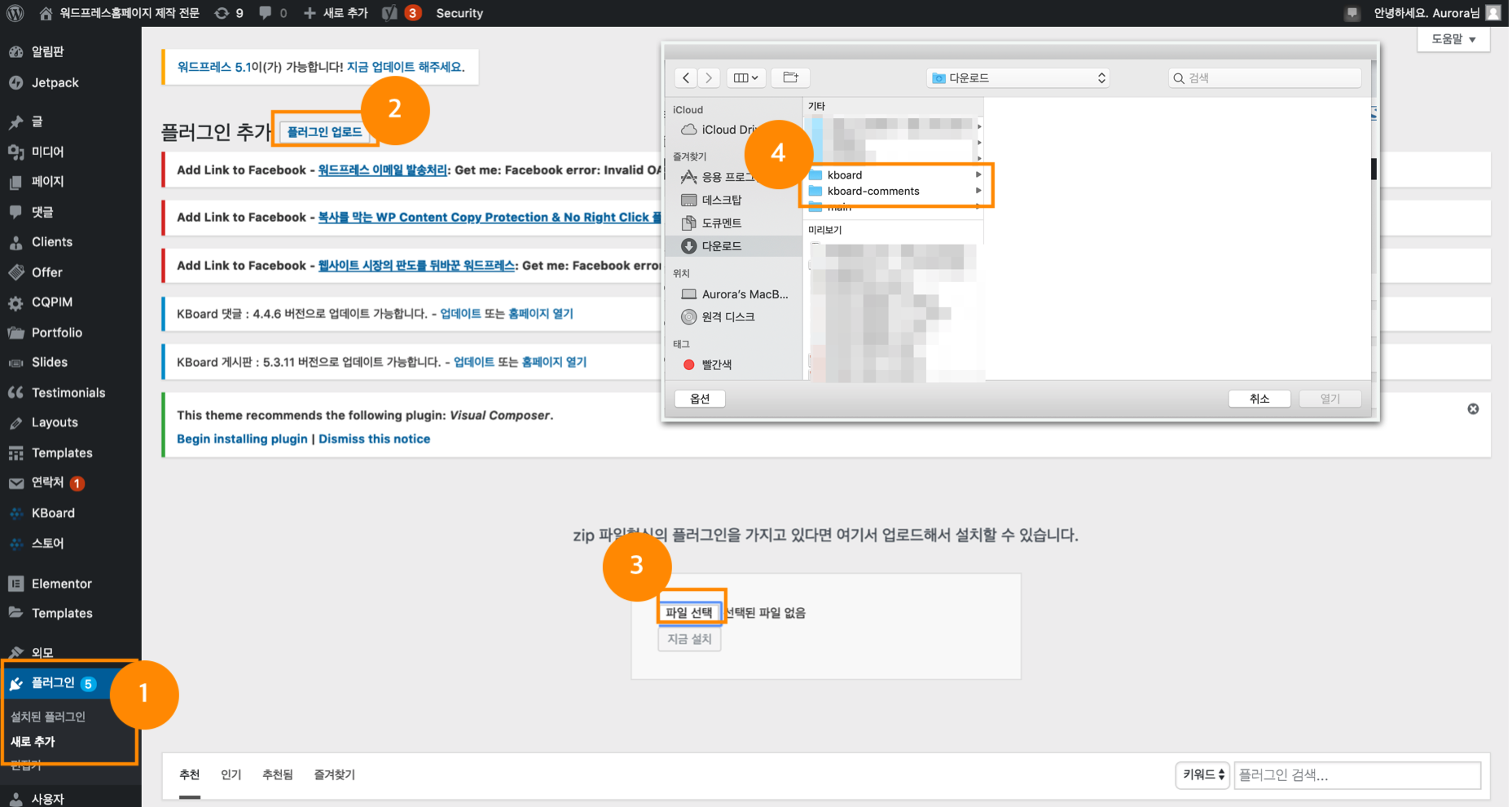Go back with the file dialog back arrow
Screen dimensions: 1512x807
[686, 77]
